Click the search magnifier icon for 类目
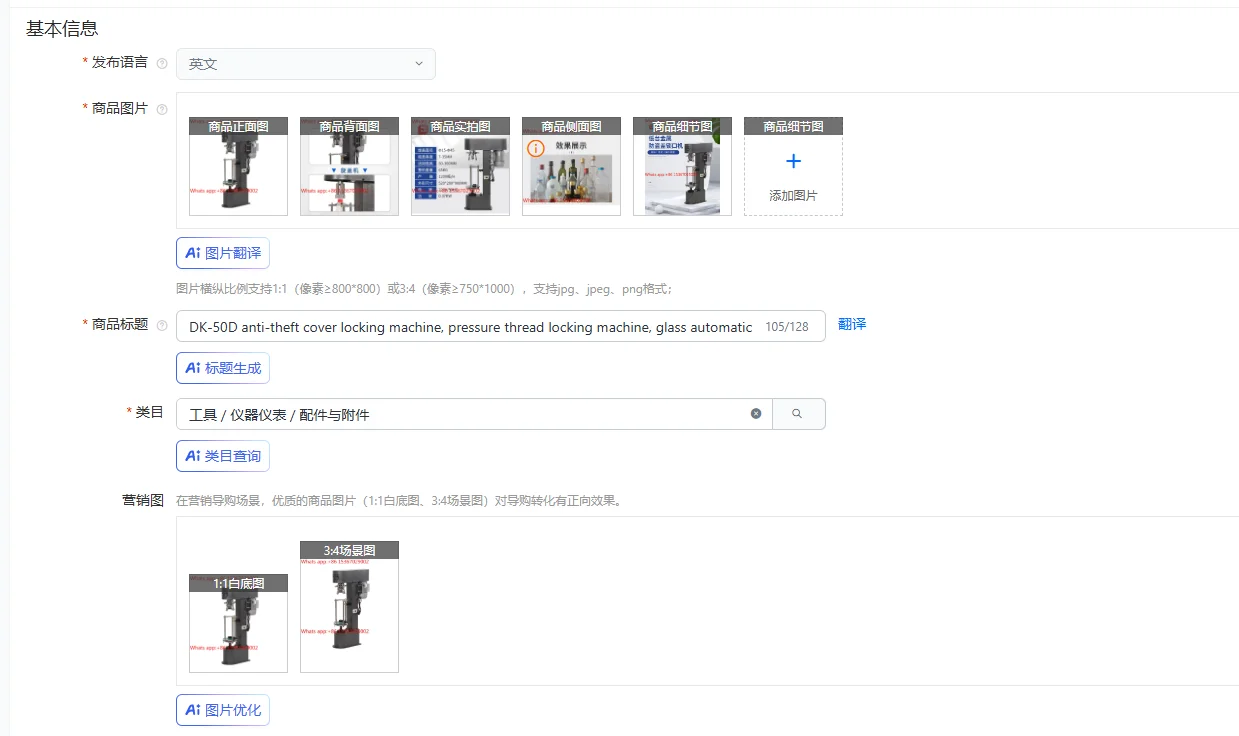The width and height of the screenshot is (1239, 736). [x=797, y=414]
